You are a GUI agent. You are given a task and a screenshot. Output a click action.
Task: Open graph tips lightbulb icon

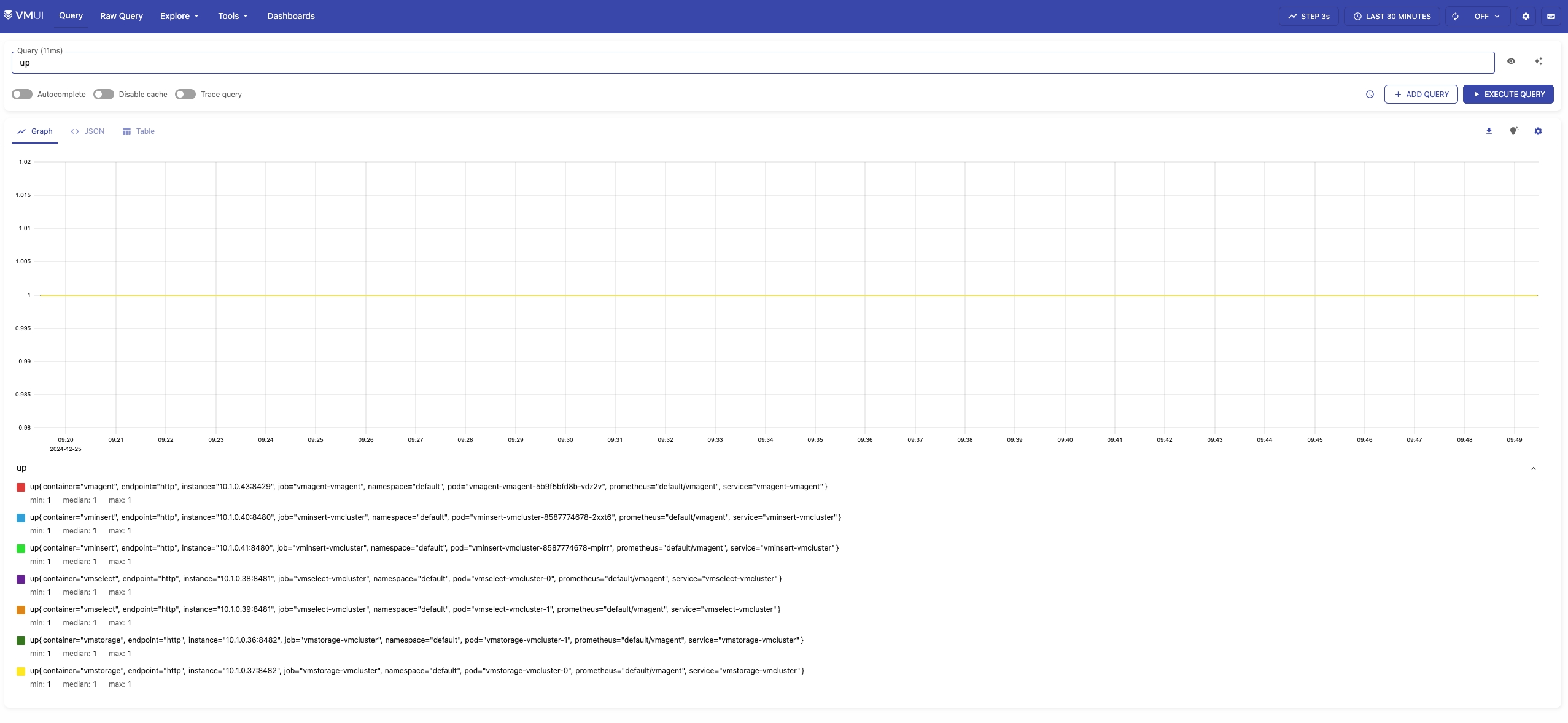tap(1513, 131)
